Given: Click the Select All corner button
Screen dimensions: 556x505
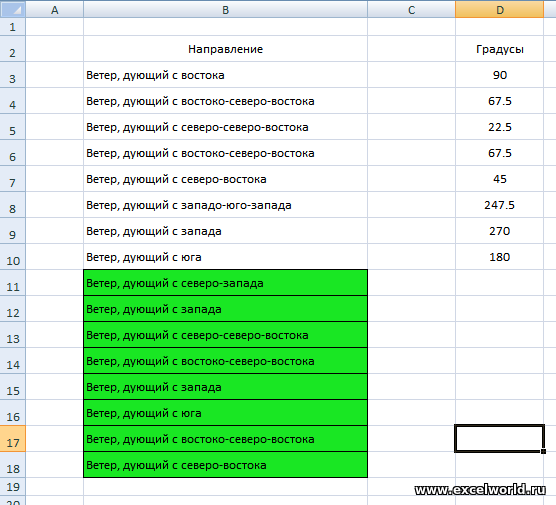Looking at the screenshot, I should (13, 9).
